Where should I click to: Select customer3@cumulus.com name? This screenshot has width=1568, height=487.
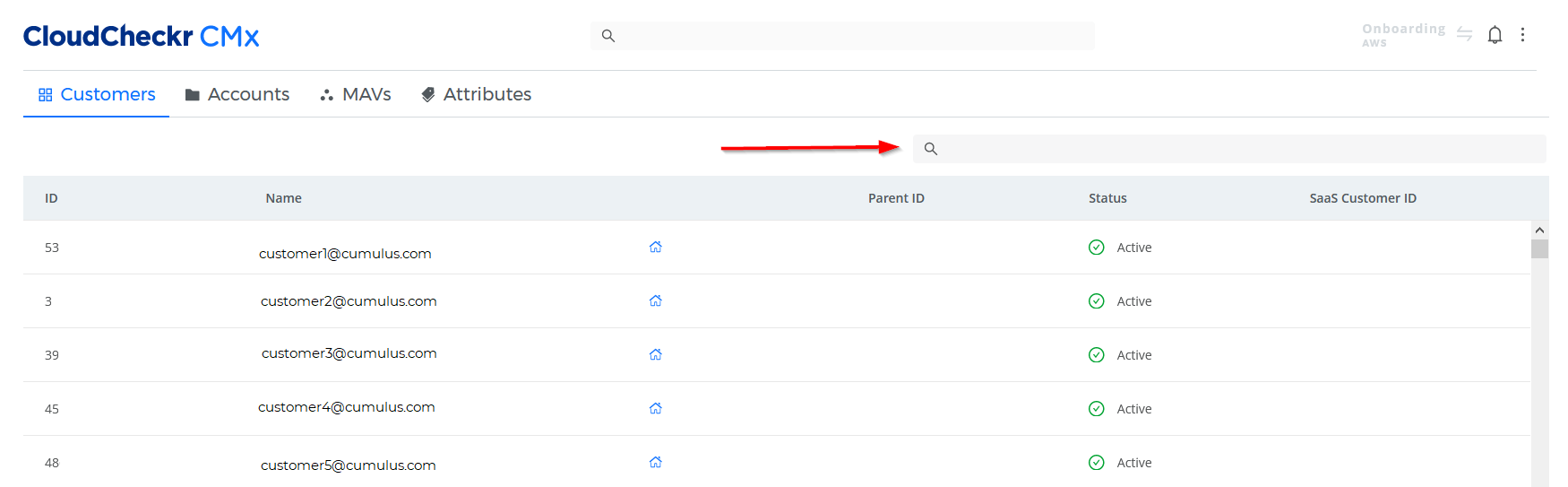(x=349, y=353)
